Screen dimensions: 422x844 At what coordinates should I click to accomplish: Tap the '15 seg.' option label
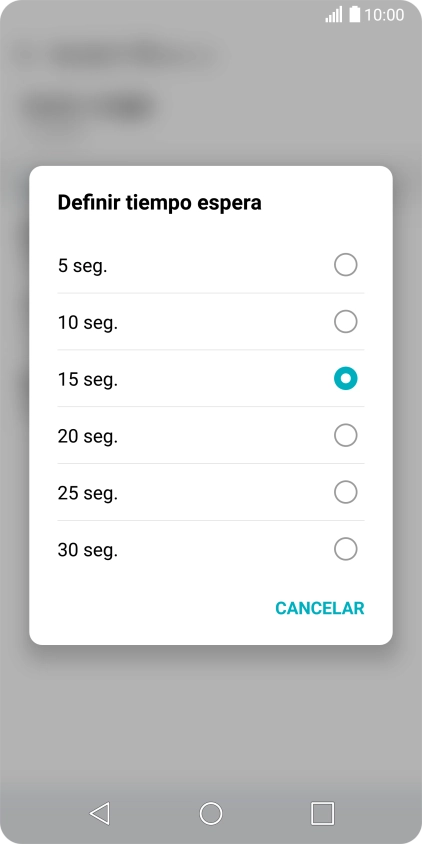88,380
